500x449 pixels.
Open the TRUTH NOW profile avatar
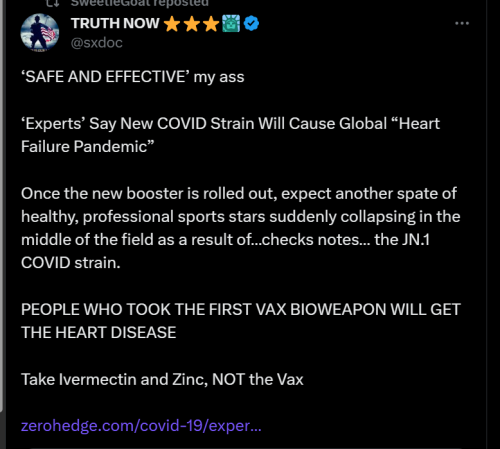(x=40, y=33)
